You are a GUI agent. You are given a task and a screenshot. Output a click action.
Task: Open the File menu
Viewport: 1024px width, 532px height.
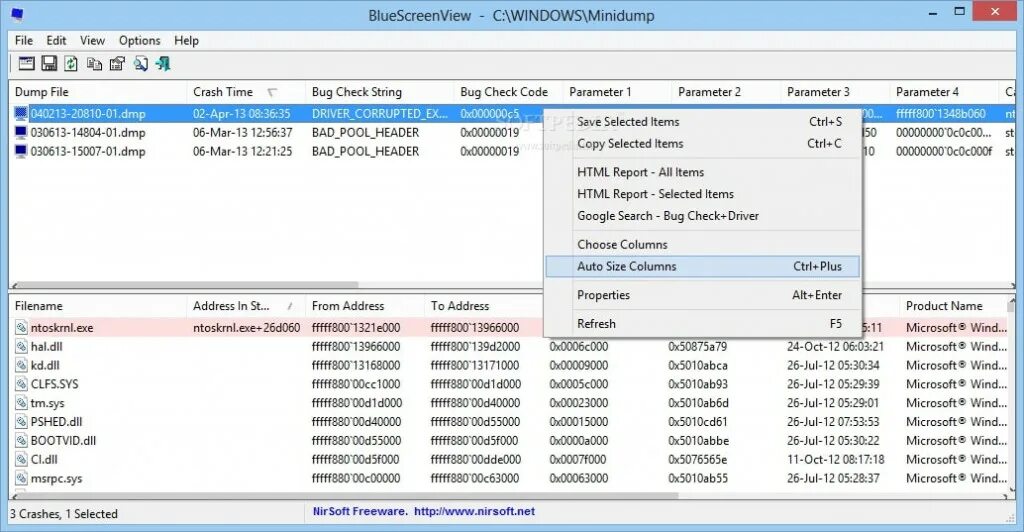pyautogui.click(x=24, y=40)
